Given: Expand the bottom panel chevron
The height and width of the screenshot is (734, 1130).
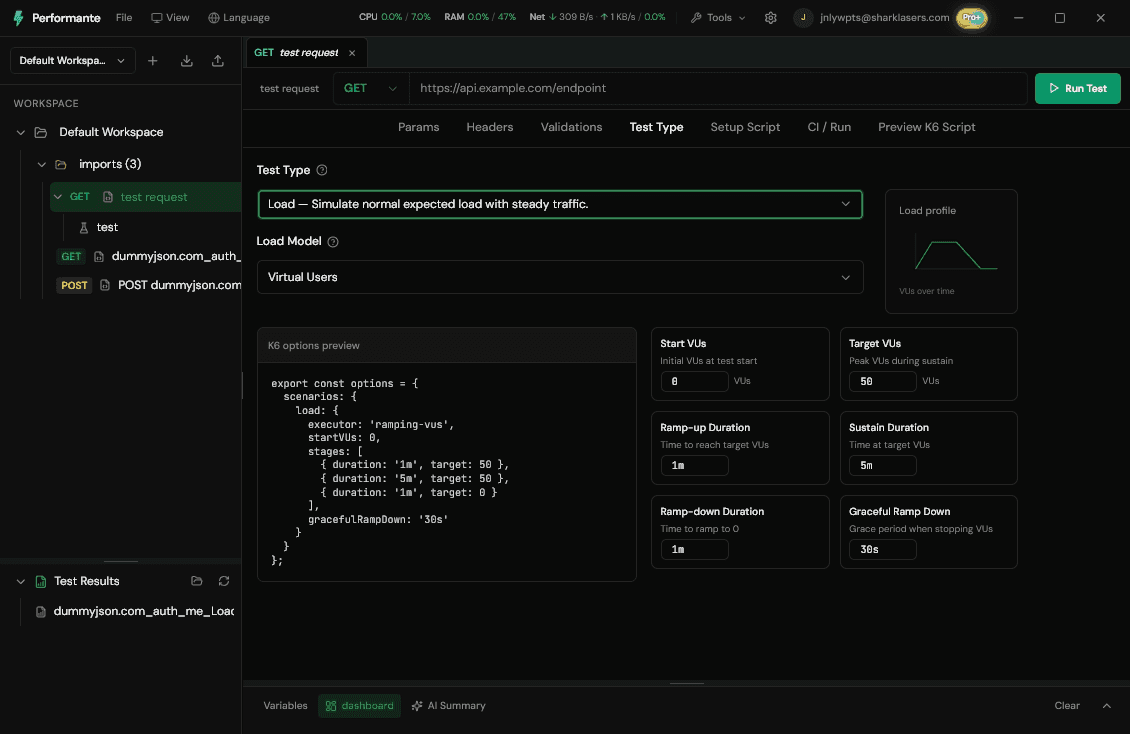Looking at the screenshot, I should [1106, 706].
